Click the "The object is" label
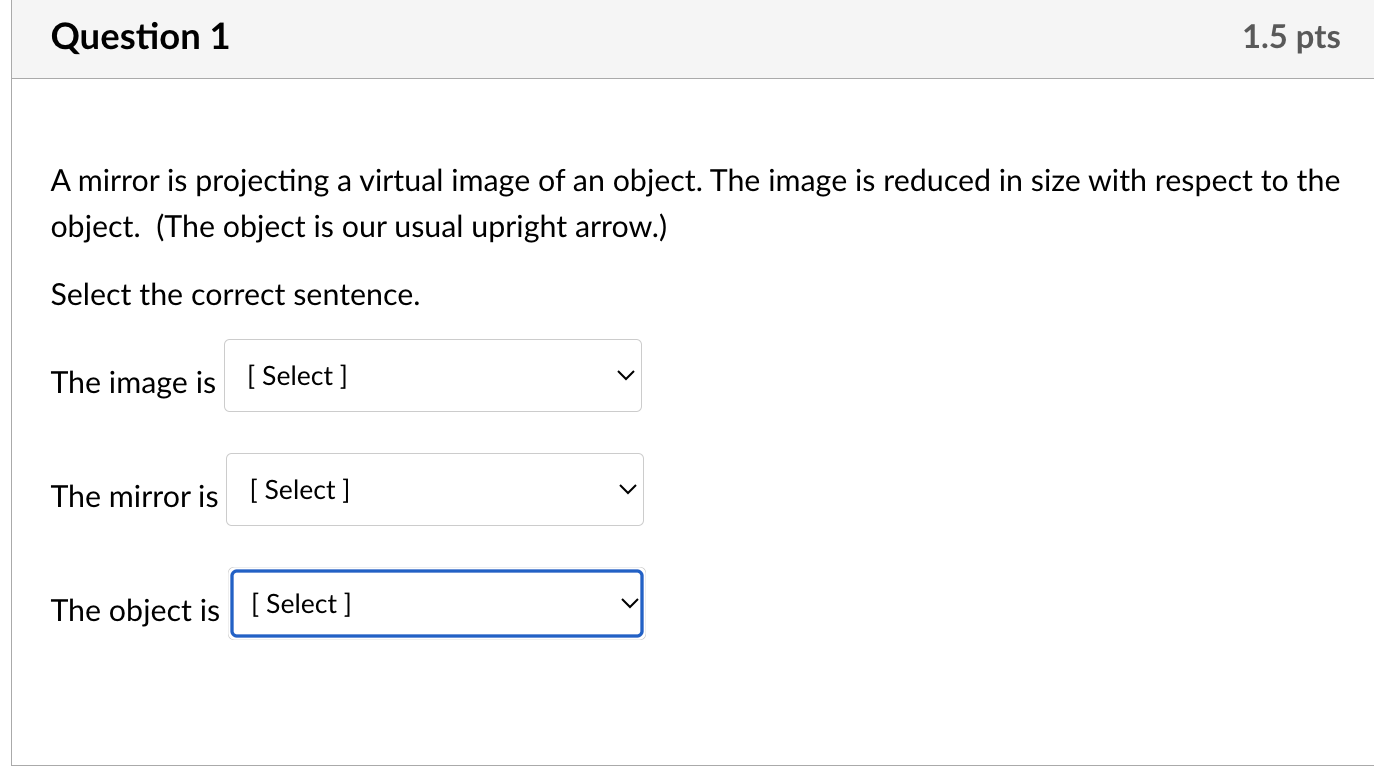Image resolution: width=1374 pixels, height=782 pixels. 135,610
